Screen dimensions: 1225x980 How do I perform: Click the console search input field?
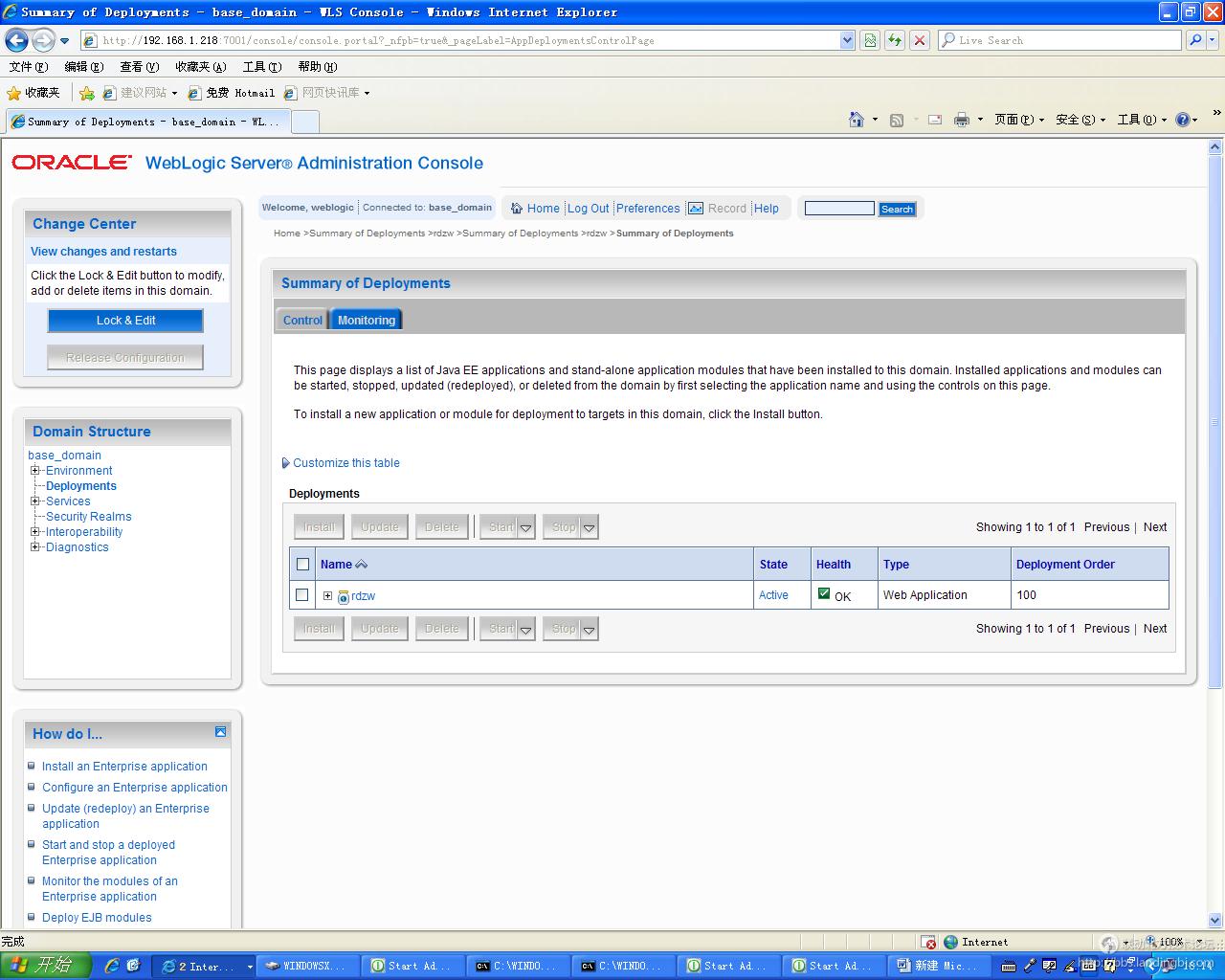(838, 209)
